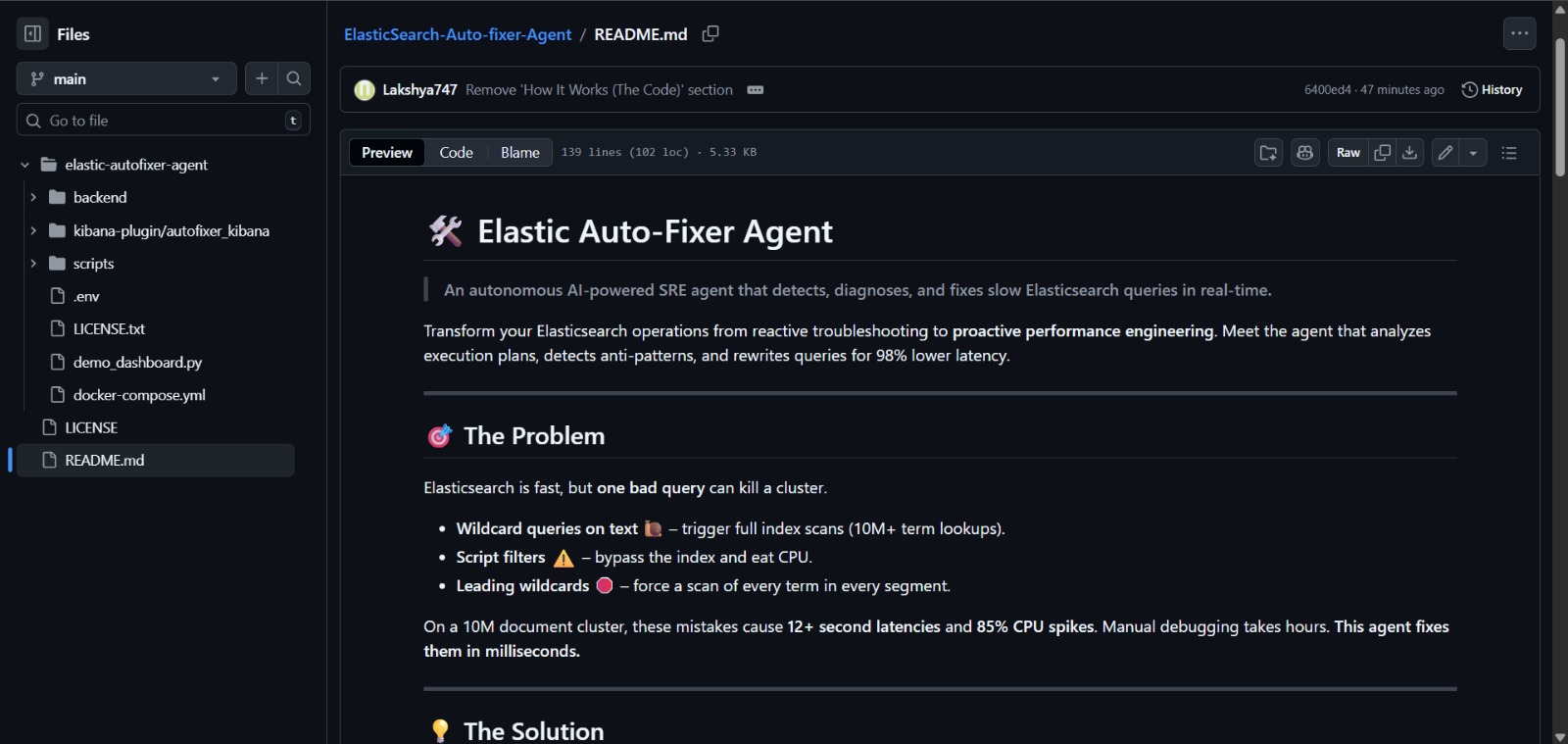Open Copilot chat icon for this file
This screenshot has height=744, width=1568.
click(1304, 153)
